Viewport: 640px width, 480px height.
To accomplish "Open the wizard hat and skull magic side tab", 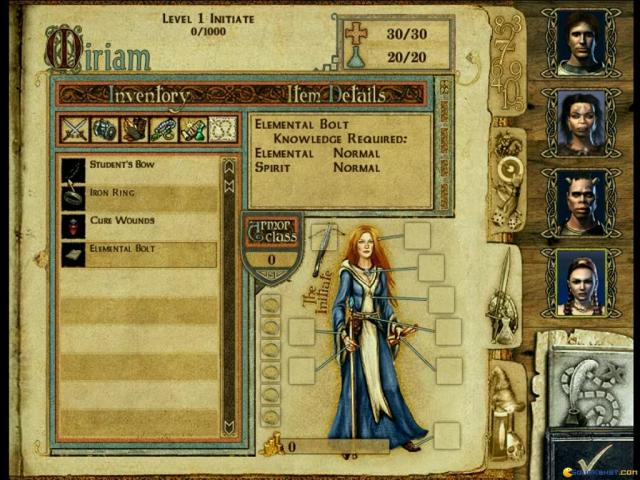I will tap(506, 414).
